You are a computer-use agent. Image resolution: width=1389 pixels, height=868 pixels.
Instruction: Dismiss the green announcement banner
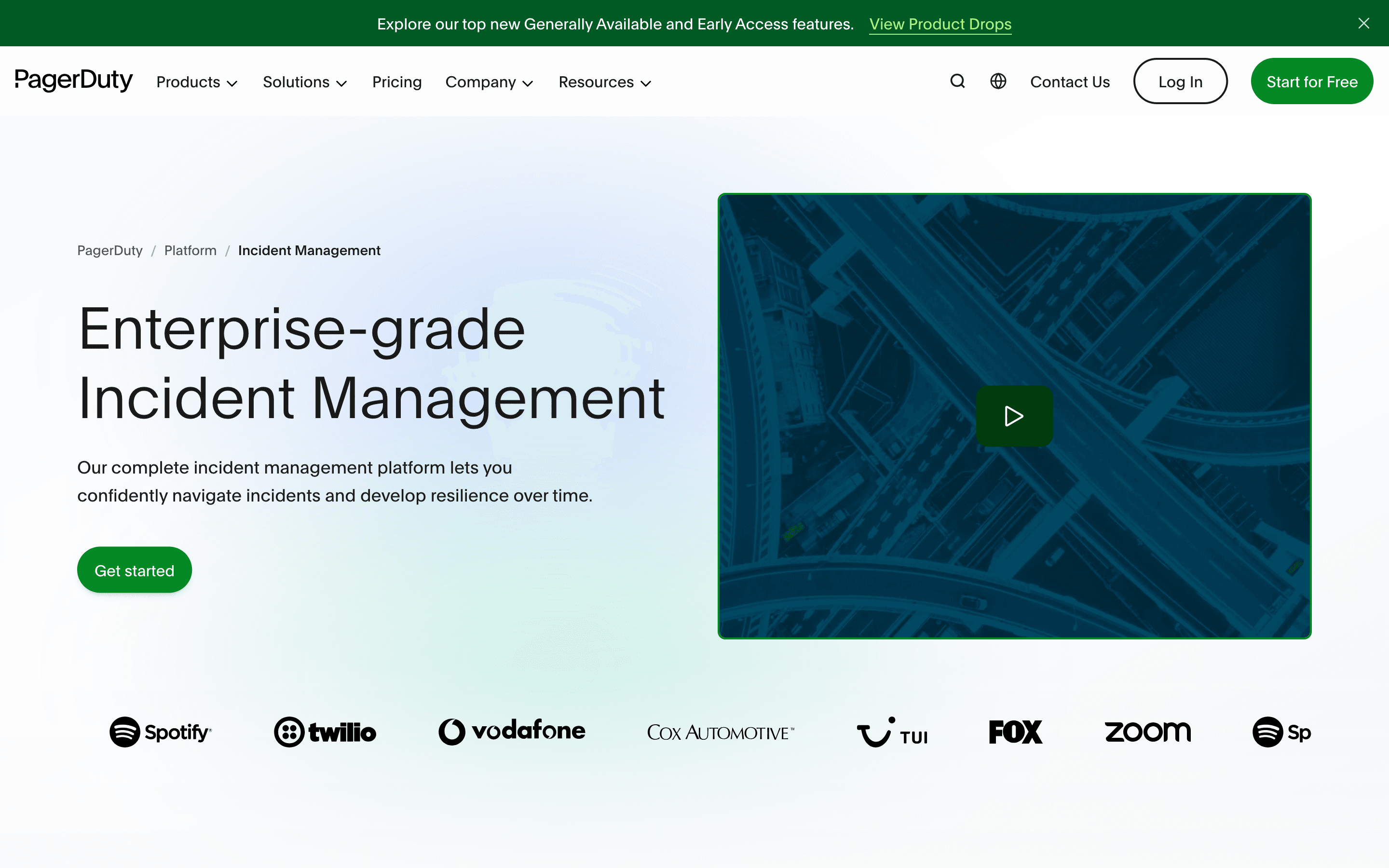click(x=1364, y=24)
